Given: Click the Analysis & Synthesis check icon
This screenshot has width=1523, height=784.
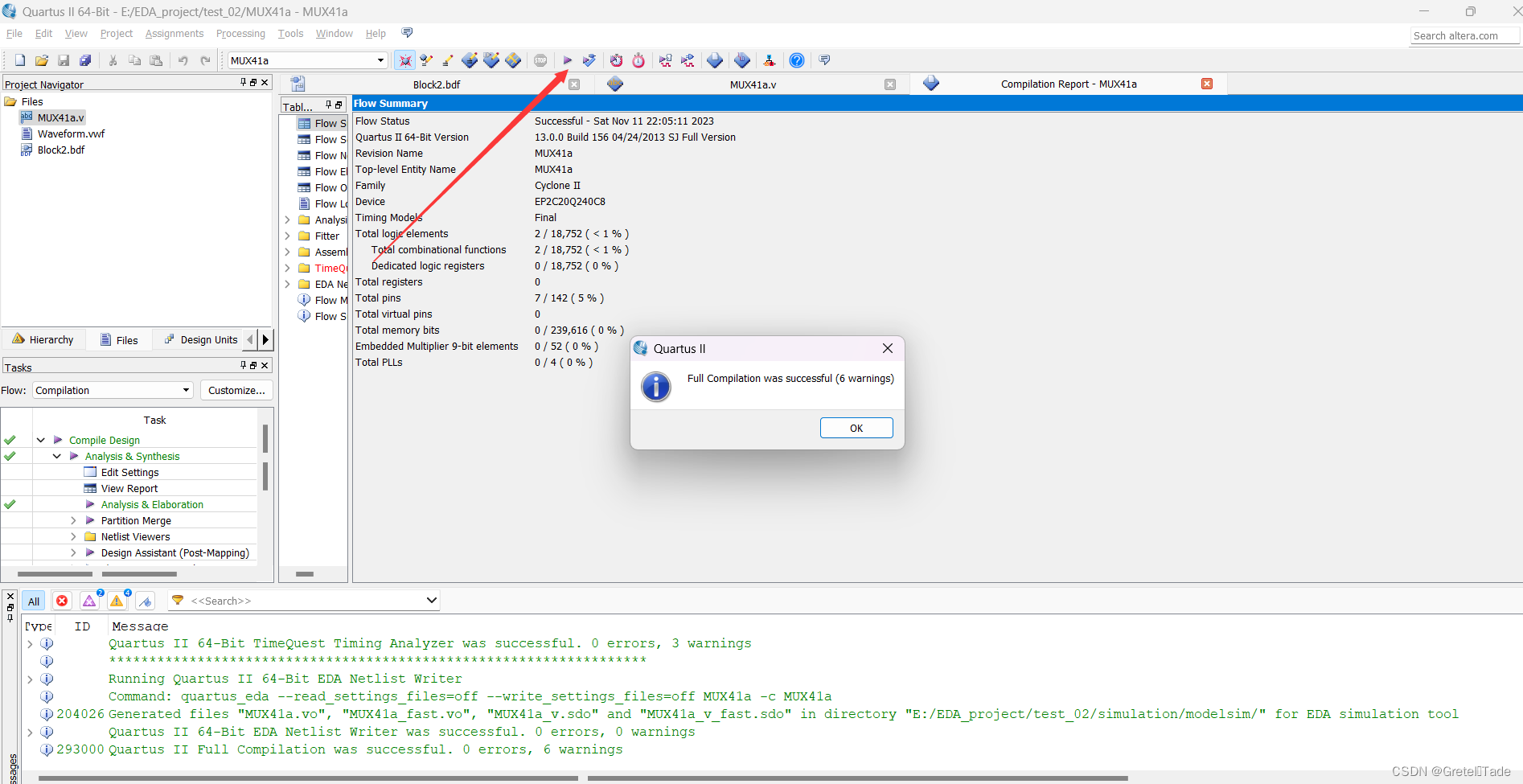Looking at the screenshot, I should pyautogui.click(x=589, y=60).
